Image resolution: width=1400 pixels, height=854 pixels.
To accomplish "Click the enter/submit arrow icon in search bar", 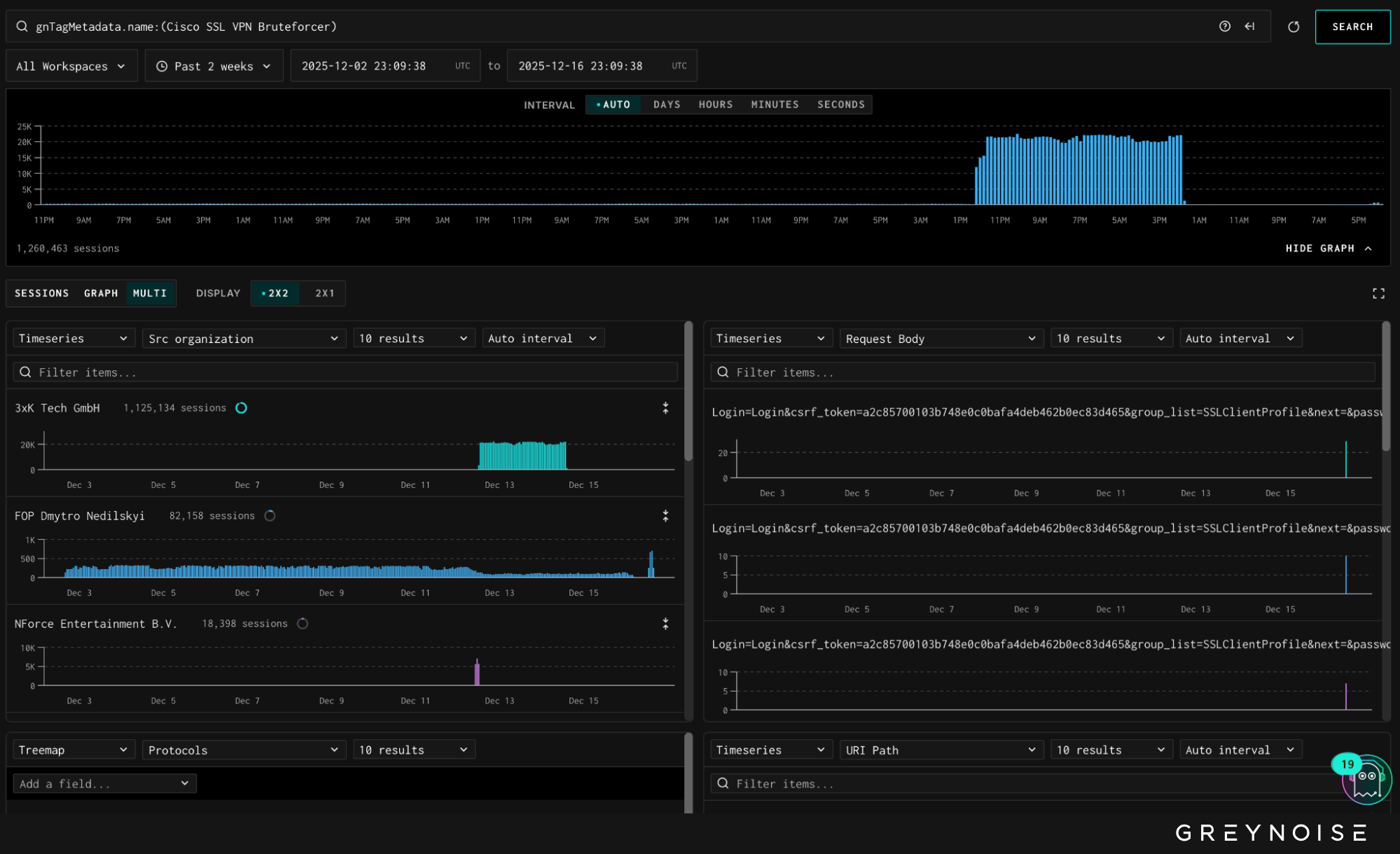I will [1249, 27].
